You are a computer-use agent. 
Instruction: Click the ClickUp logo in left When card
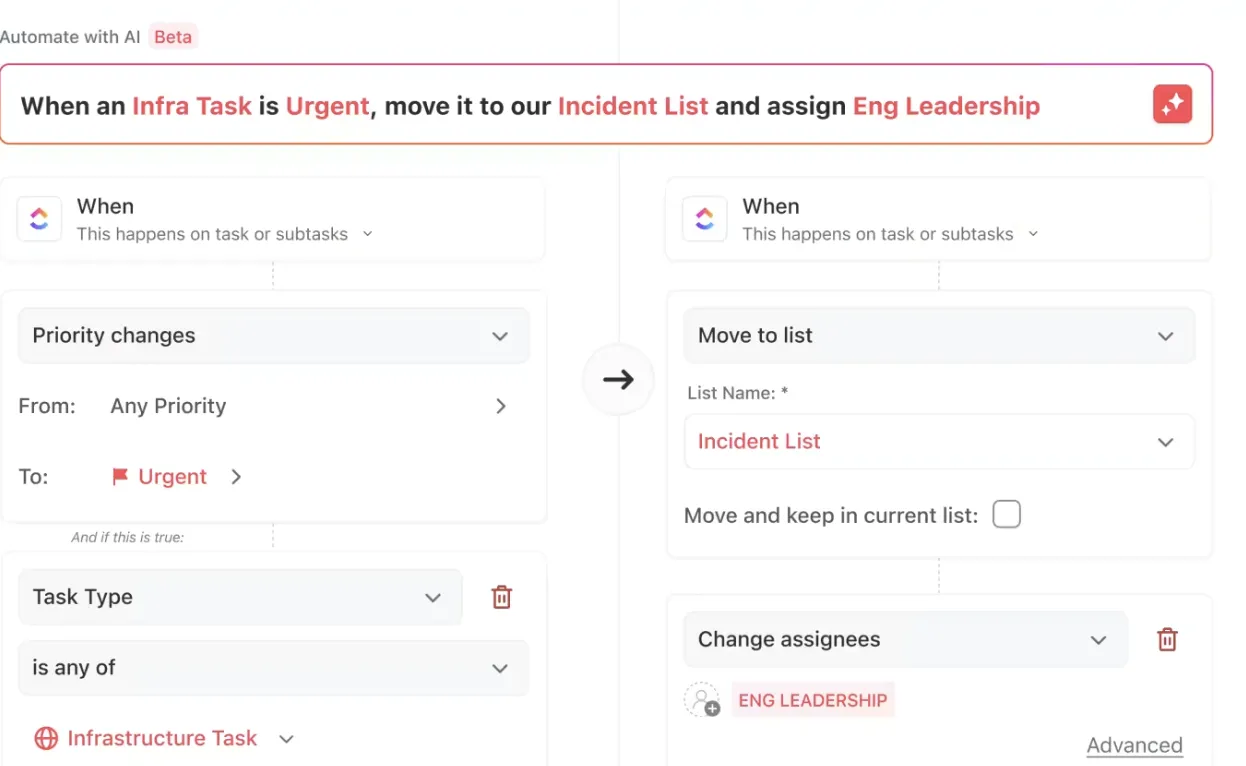pyautogui.click(x=40, y=219)
